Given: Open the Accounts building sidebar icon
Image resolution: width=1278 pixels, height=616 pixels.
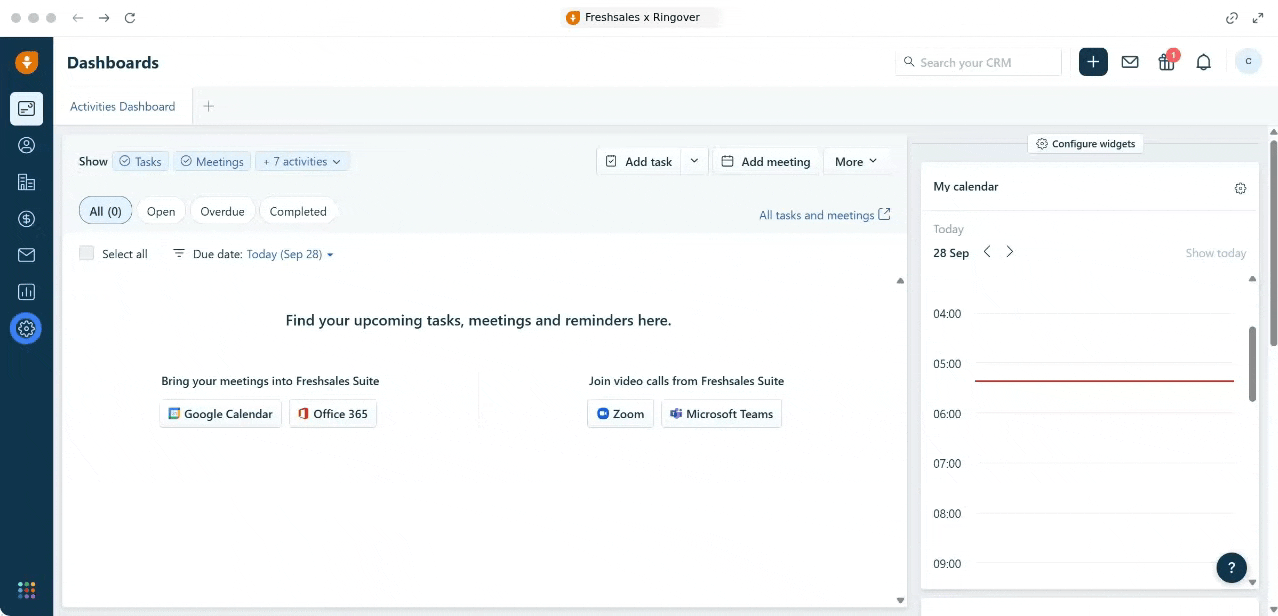Looking at the screenshot, I should tap(26, 182).
